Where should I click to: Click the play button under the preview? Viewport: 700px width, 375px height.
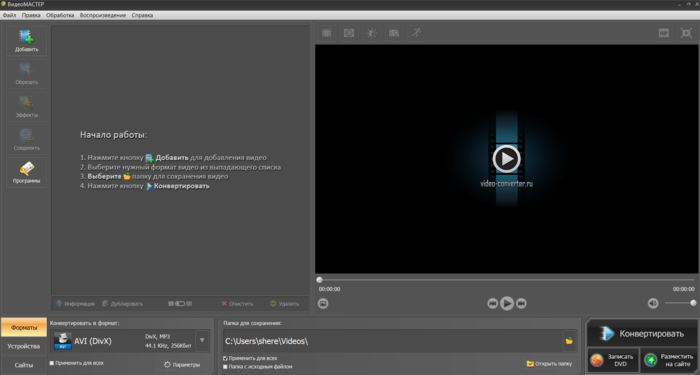(x=507, y=304)
